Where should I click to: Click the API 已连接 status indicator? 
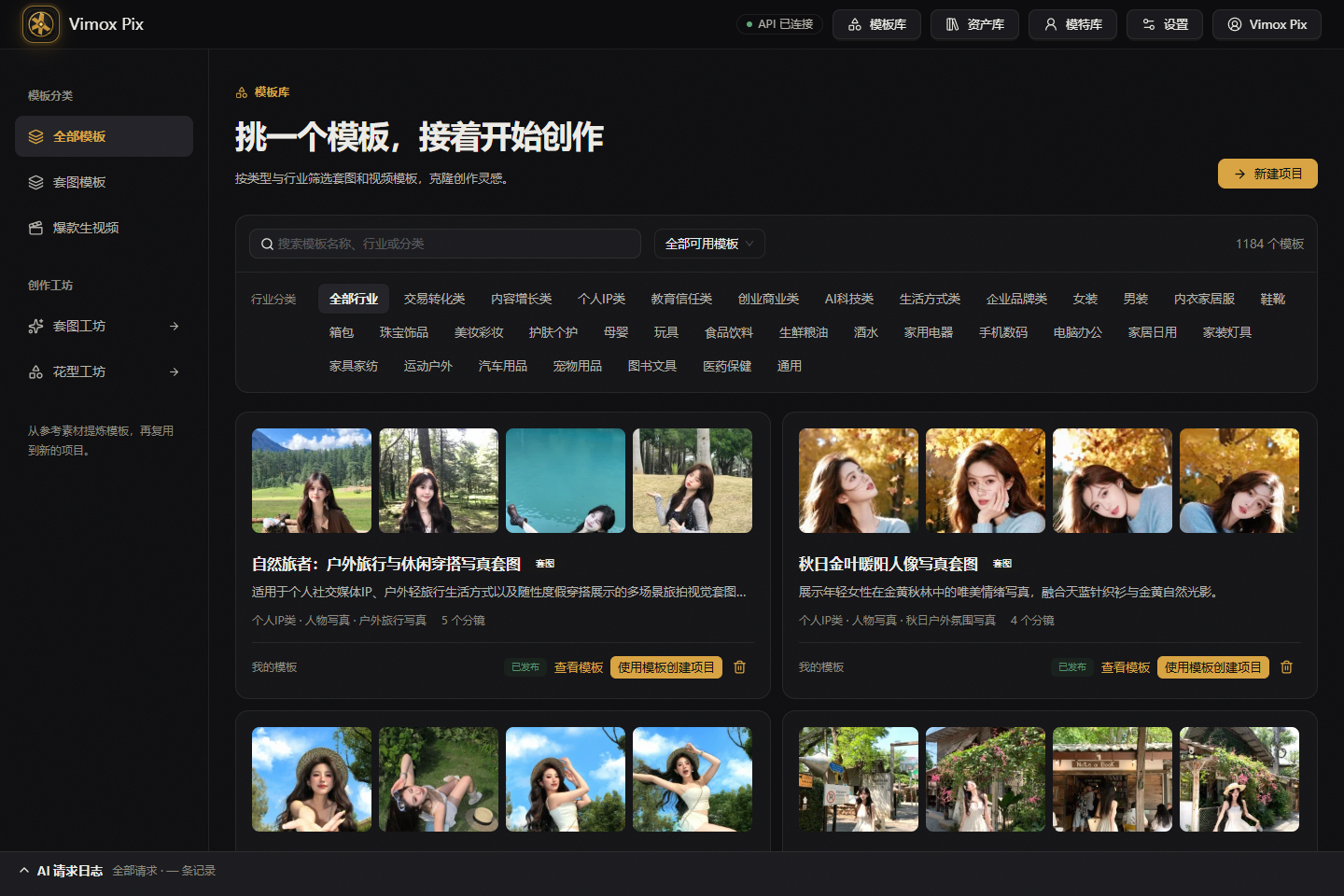779,24
